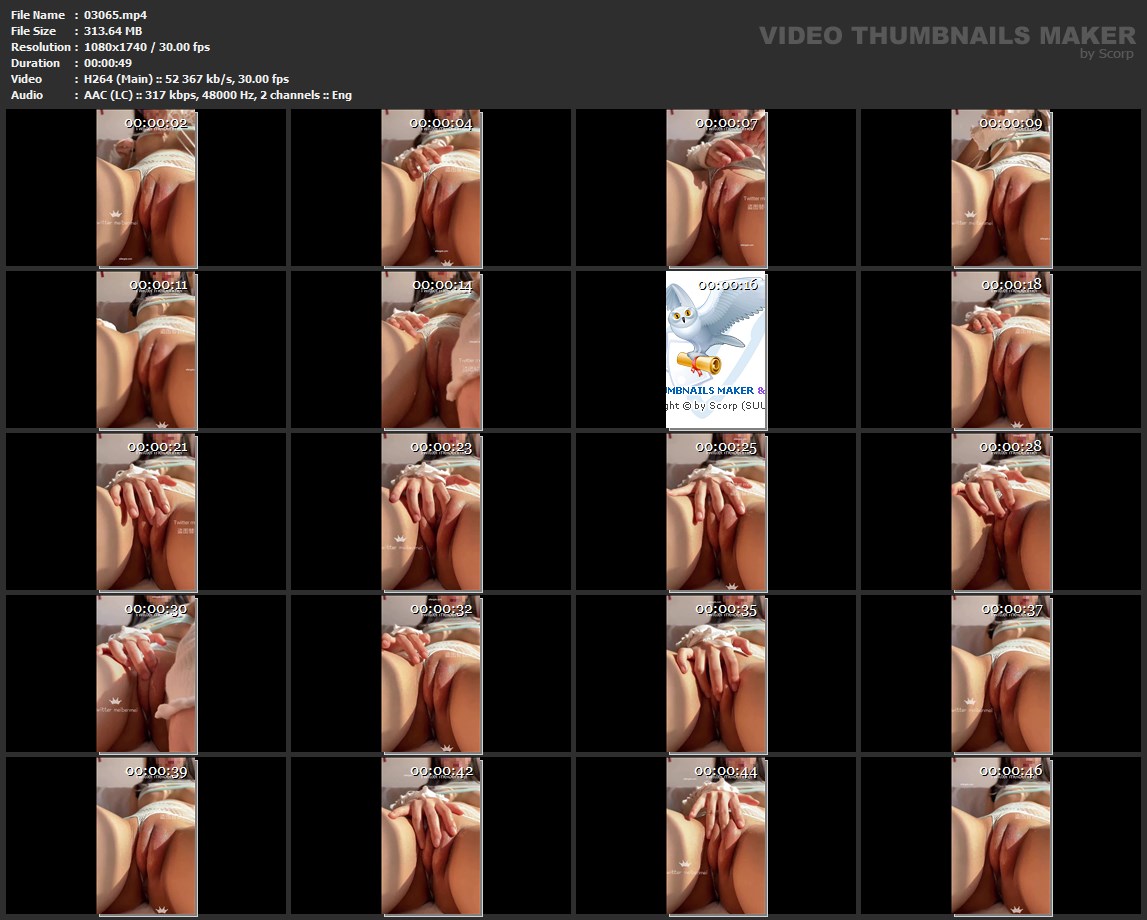Open the thumbnail stamped 00:00:02
The width and height of the screenshot is (1147, 920).
[146, 188]
